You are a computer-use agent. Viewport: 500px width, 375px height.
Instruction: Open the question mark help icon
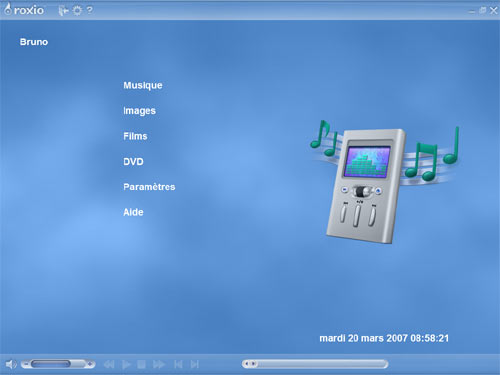coord(89,10)
